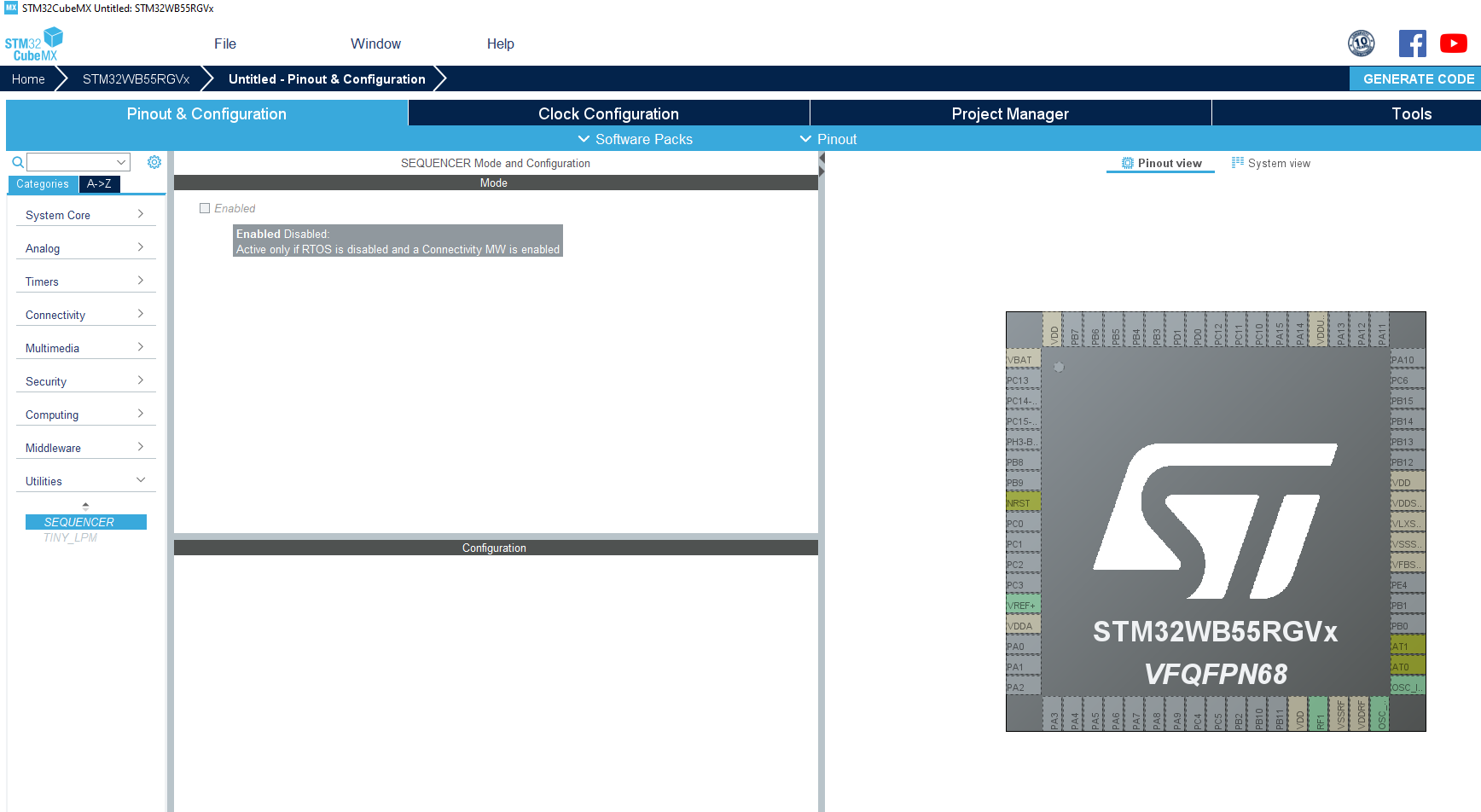Open the Software Packs dropdown
Viewport: 1481px width, 812px height.
(x=636, y=139)
